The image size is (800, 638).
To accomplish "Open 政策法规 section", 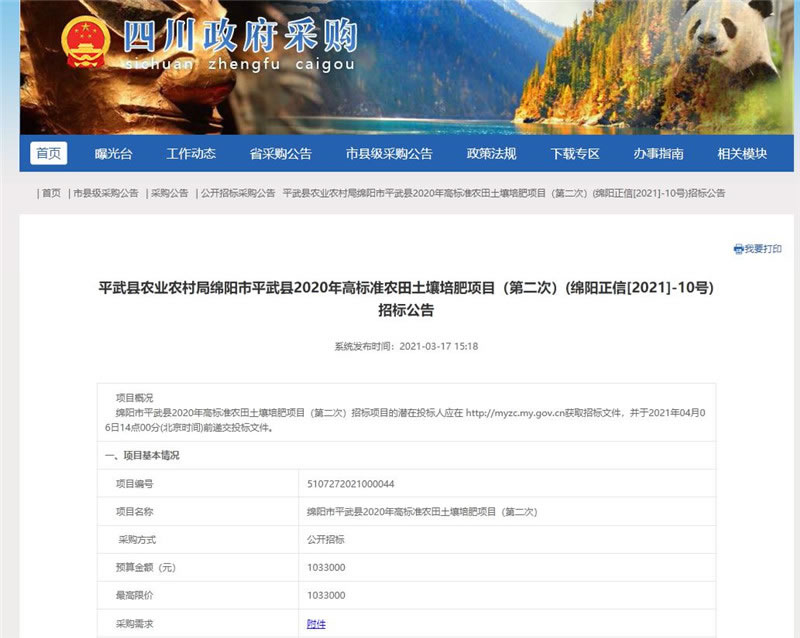I will (x=491, y=154).
